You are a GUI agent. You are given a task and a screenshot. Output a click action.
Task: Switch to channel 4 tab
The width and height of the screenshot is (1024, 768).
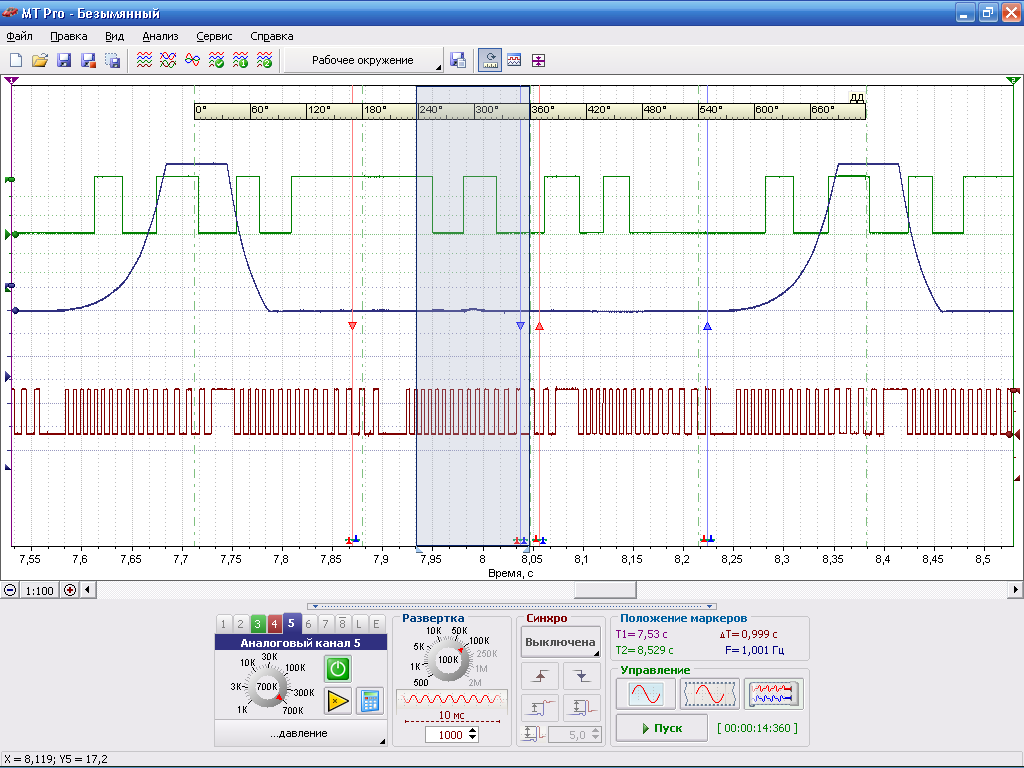[x=274, y=624]
